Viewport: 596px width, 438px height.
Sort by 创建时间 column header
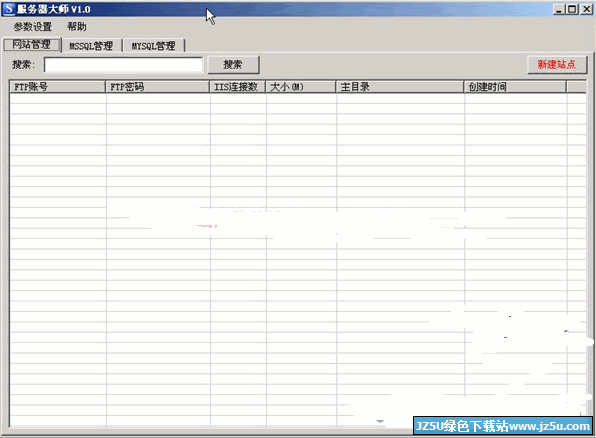(515, 87)
